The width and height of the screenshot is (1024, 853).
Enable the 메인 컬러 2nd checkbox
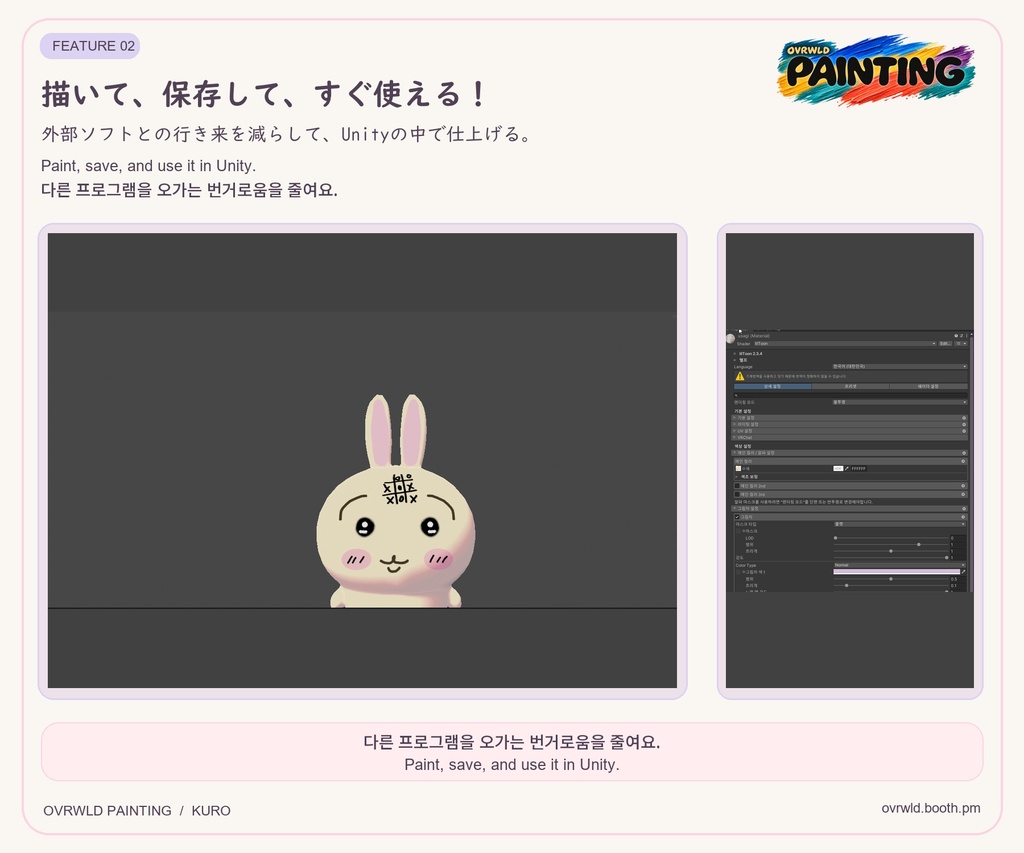tap(737, 486)
